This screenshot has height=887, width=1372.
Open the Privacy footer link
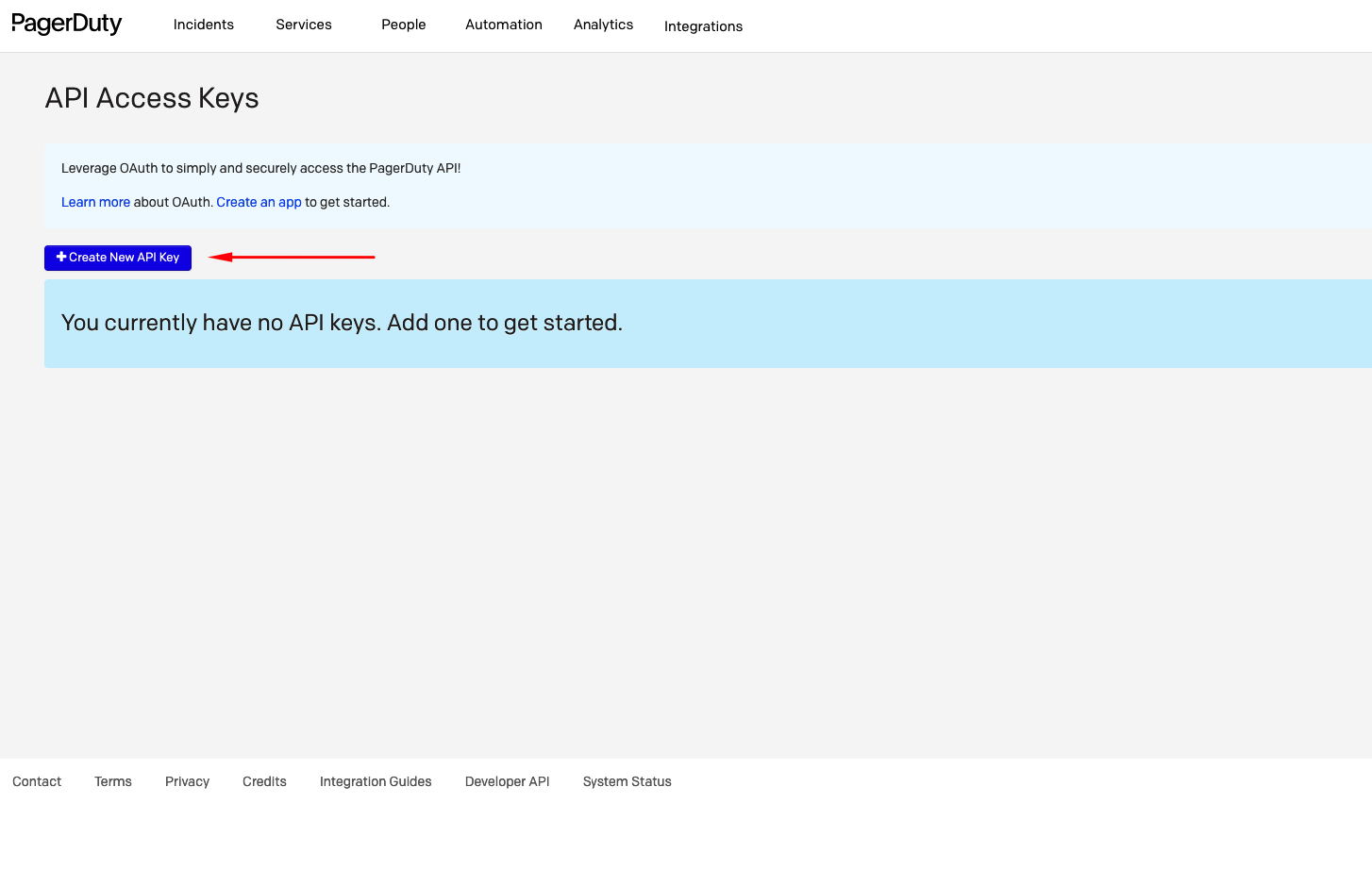pos(187,781)
